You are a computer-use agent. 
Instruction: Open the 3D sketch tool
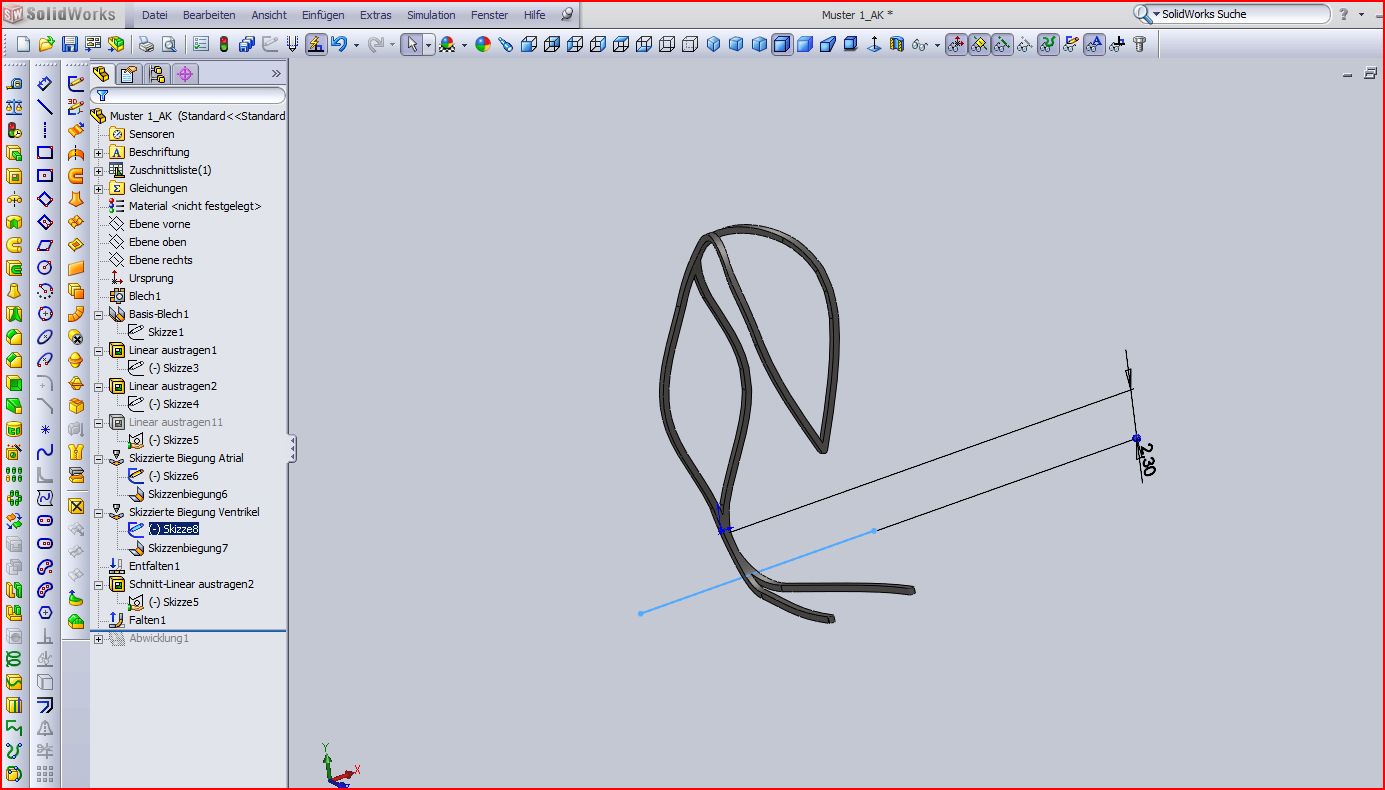(x=76, y=107)
